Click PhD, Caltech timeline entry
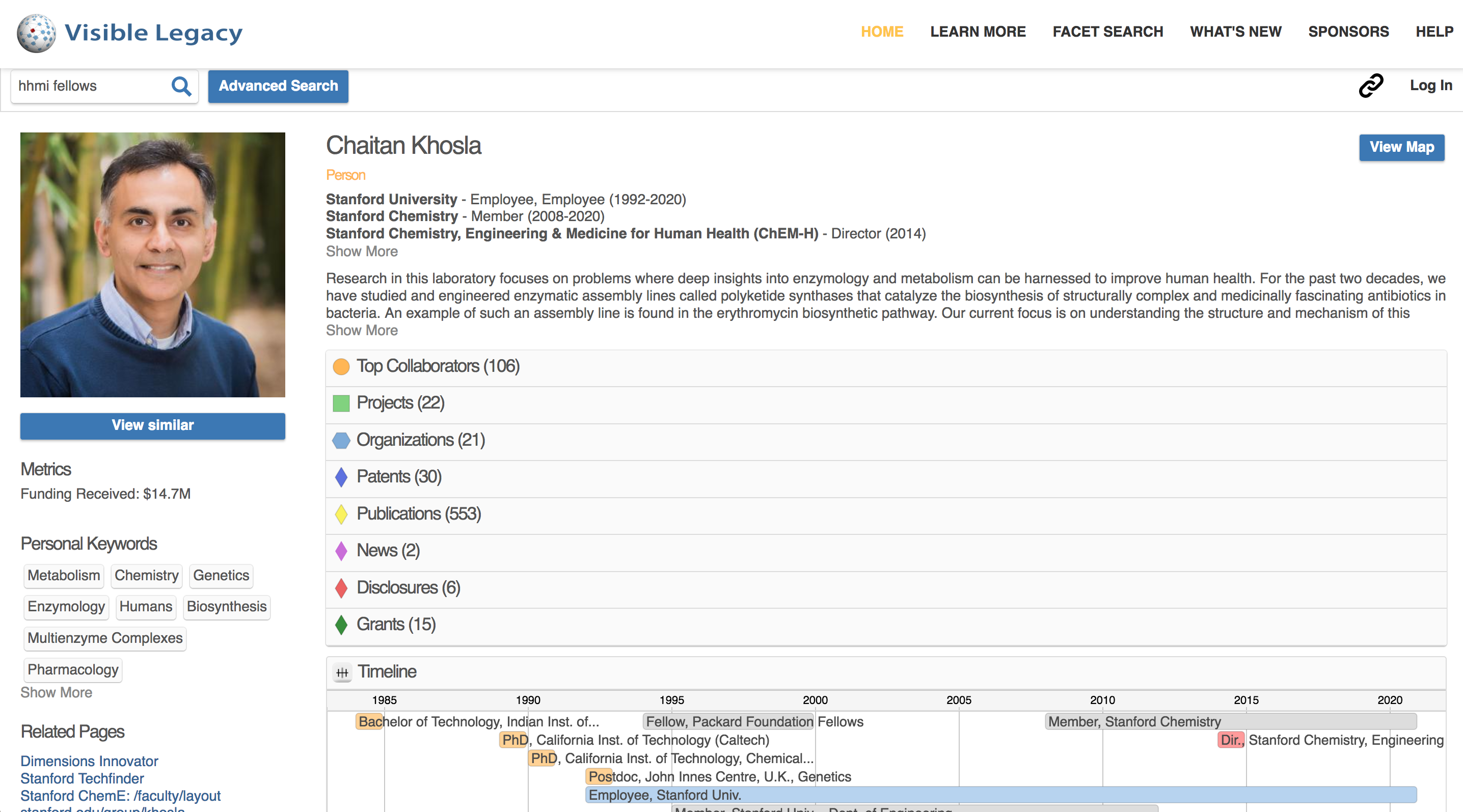 tap(635, 741)
